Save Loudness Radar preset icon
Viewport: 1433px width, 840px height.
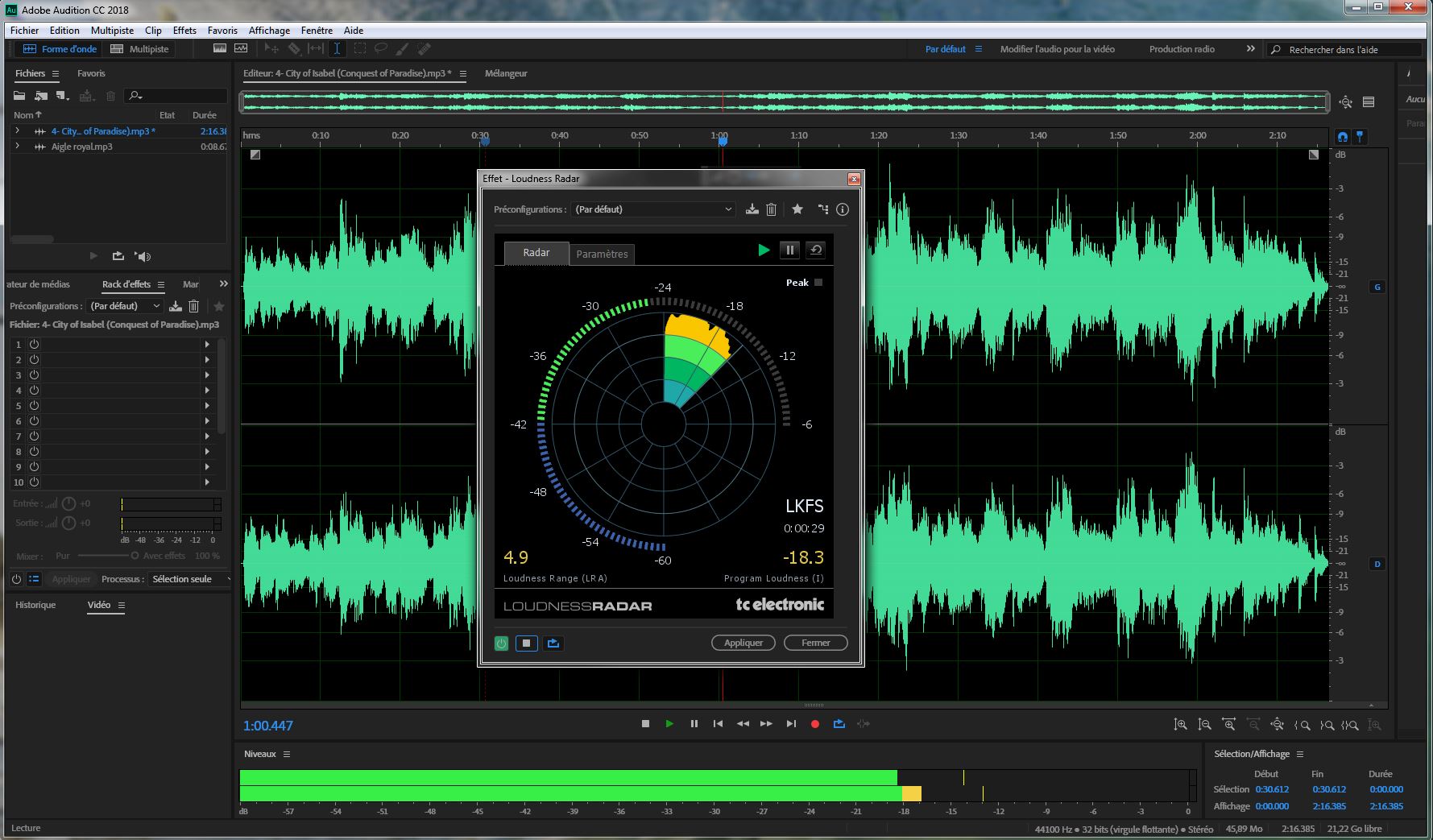pos(752,209)
